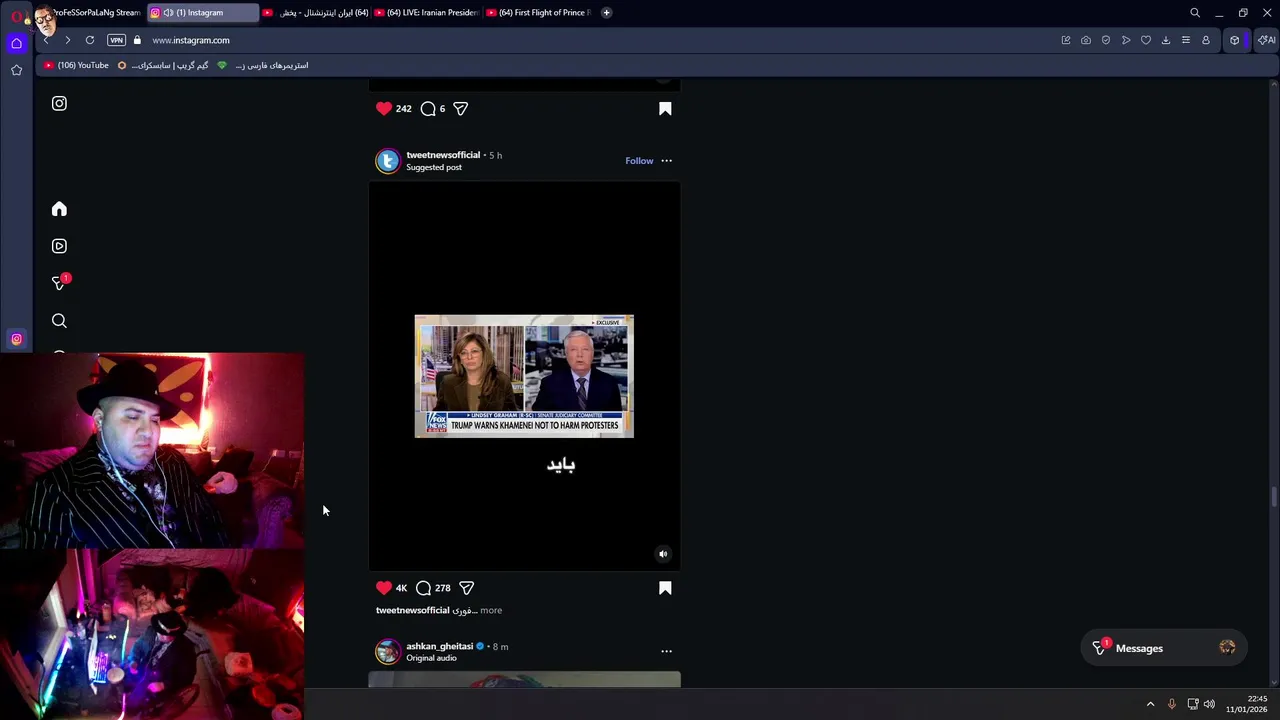Switch to the Iran International YouTube tab
The height and width of the screenshot is (720, 1280).
pos(316,13)
